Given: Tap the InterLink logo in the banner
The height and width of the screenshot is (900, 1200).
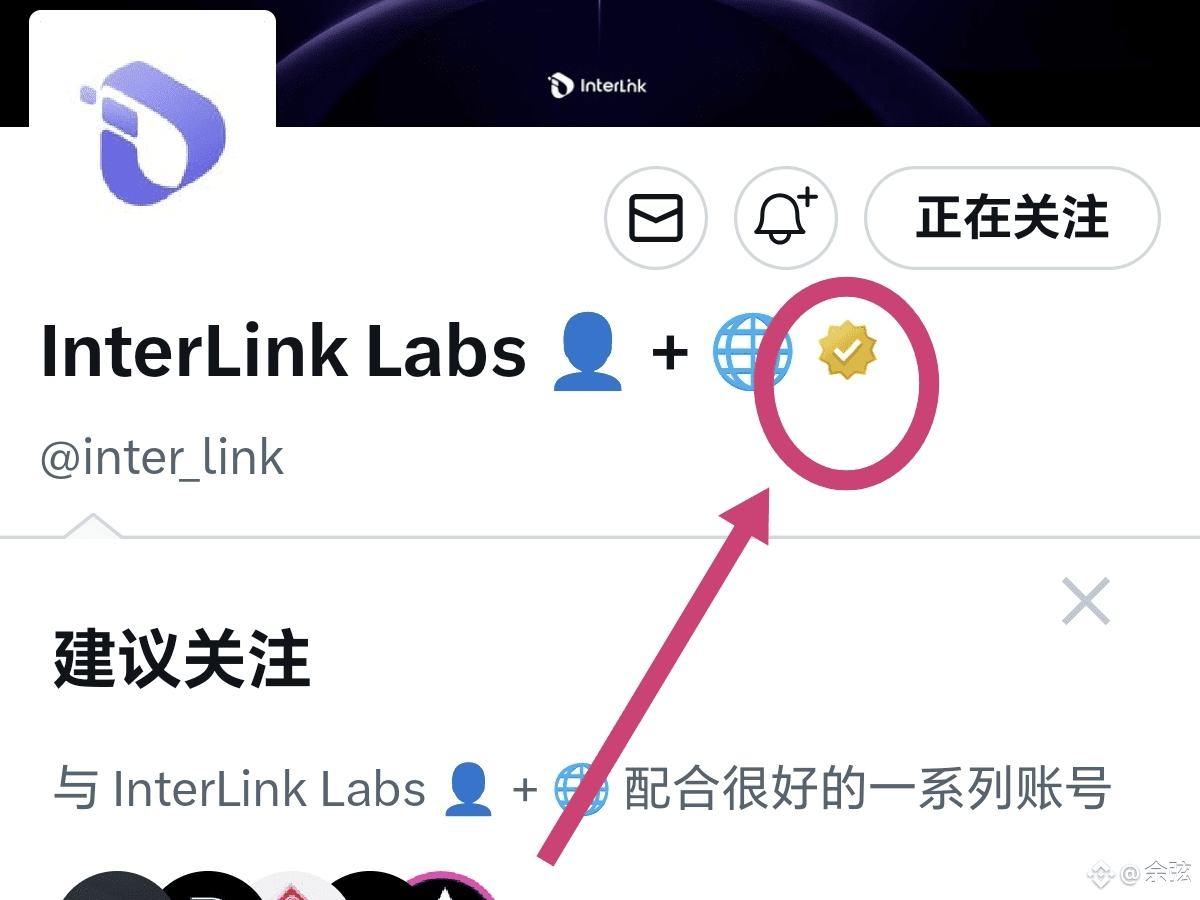Looking at the screenshot, I should tap(598, 86).
